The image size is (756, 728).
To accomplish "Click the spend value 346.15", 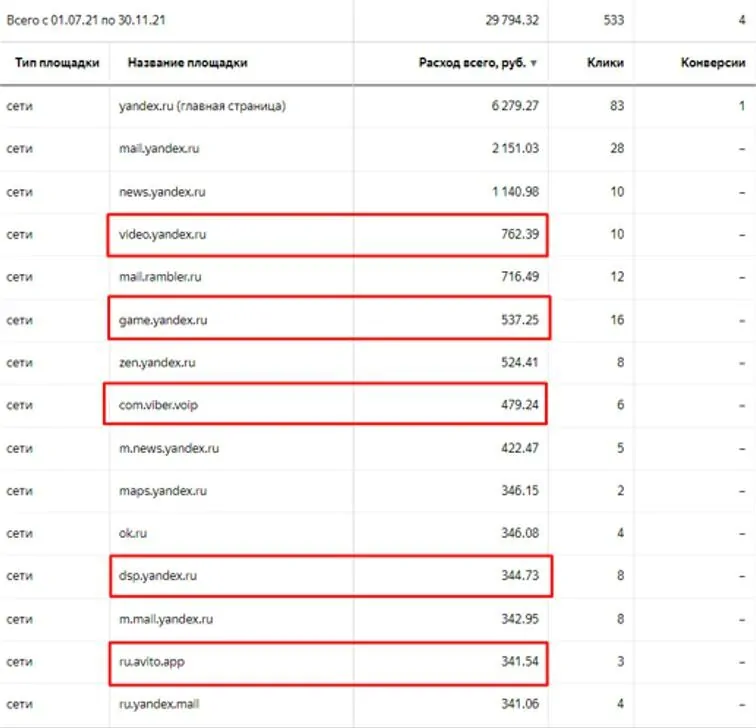I will tap(520, 491).
